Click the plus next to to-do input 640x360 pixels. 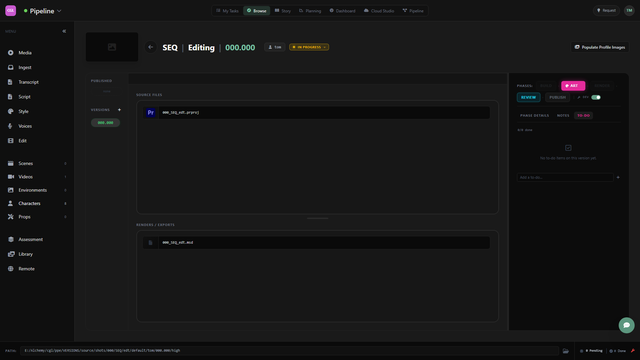pos(618,178)
